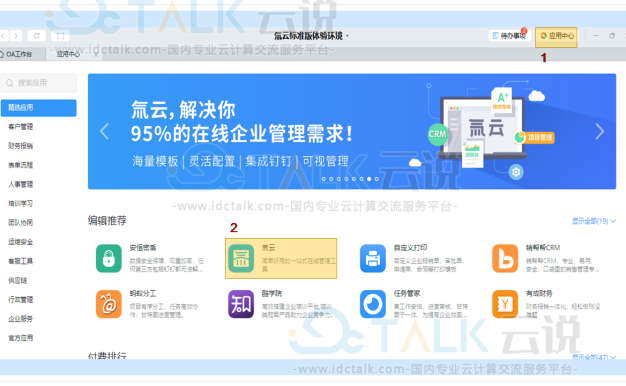Click the 氚云 banner image
Image resolution: width=626 pixels, height=386 pixels.
pos(352,131)
